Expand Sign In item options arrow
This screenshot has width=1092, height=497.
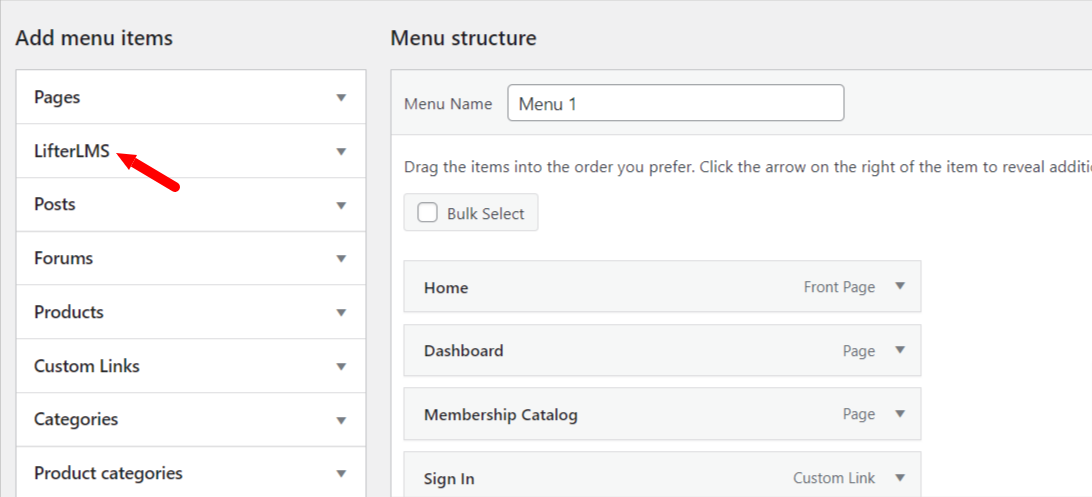tap(900, 478)
